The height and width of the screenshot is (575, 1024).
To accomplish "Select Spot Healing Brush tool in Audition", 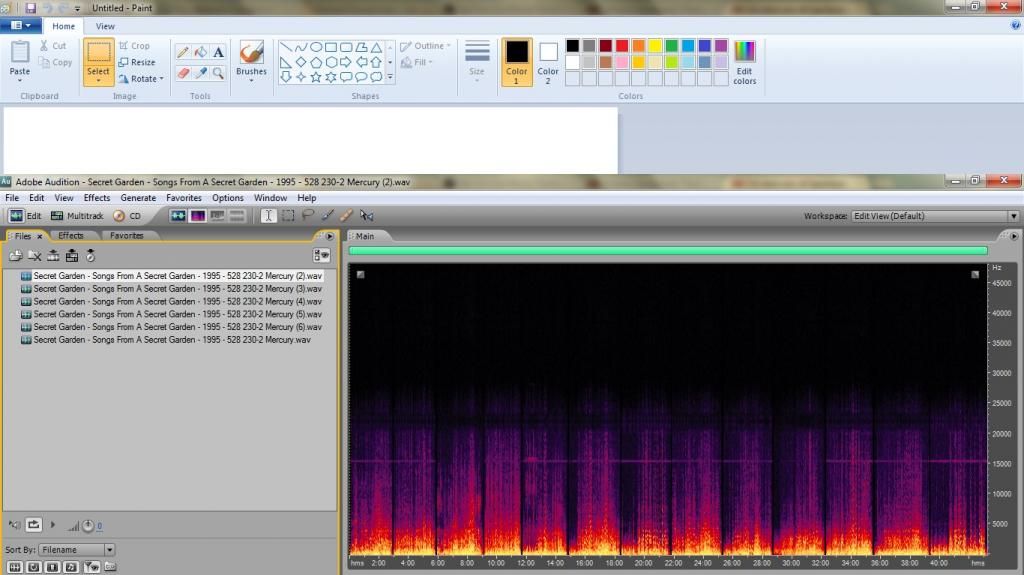I will pos(346,216).
